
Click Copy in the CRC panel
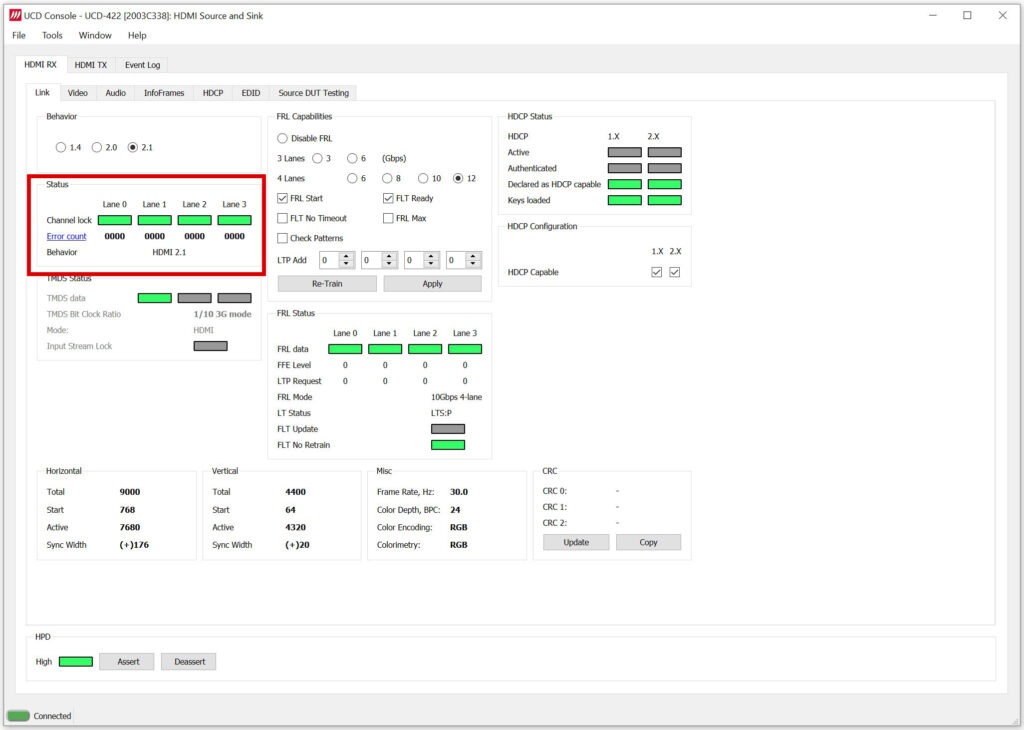point(648,542)
